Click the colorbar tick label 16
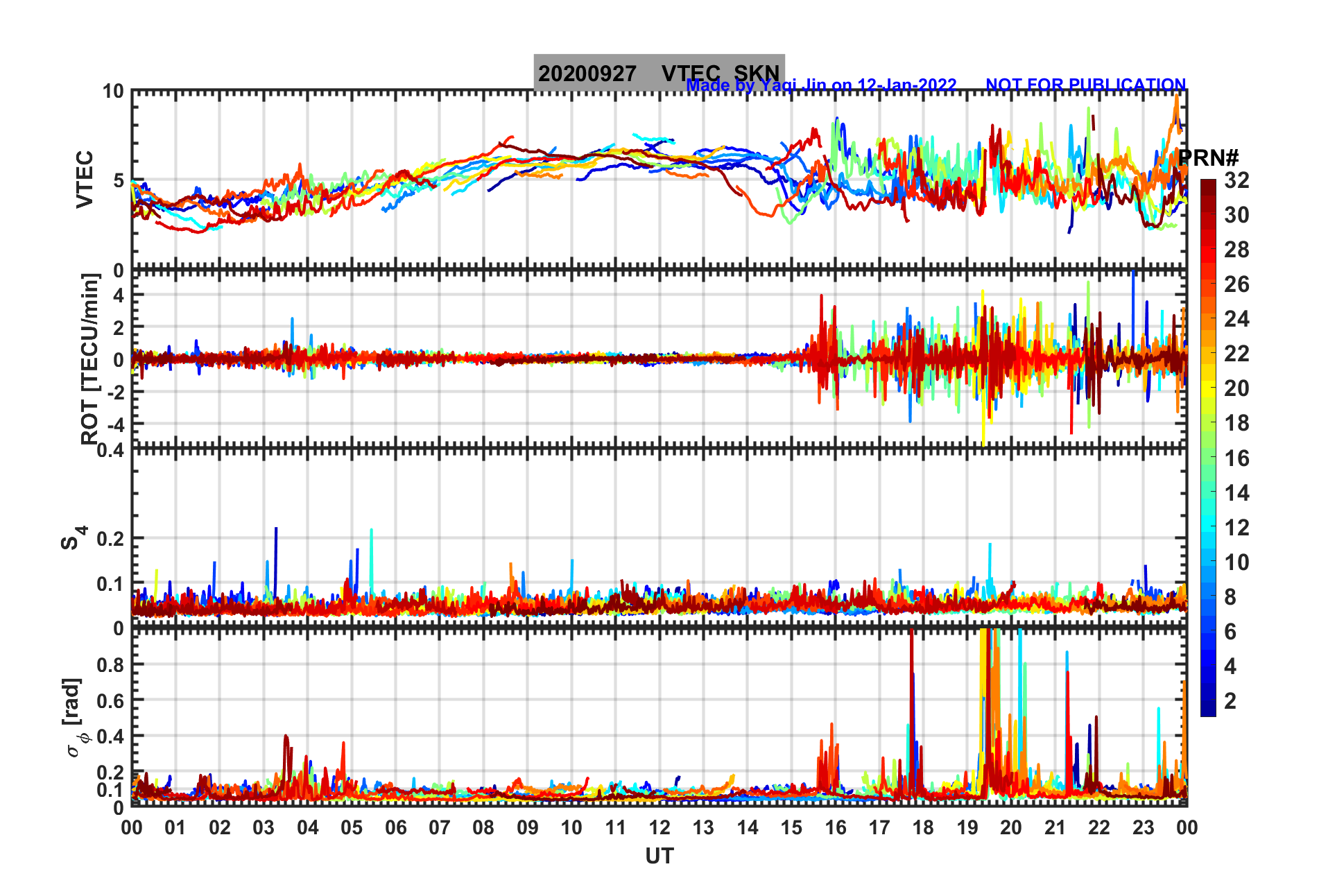1319x896 pixels. coord(1236,458)
